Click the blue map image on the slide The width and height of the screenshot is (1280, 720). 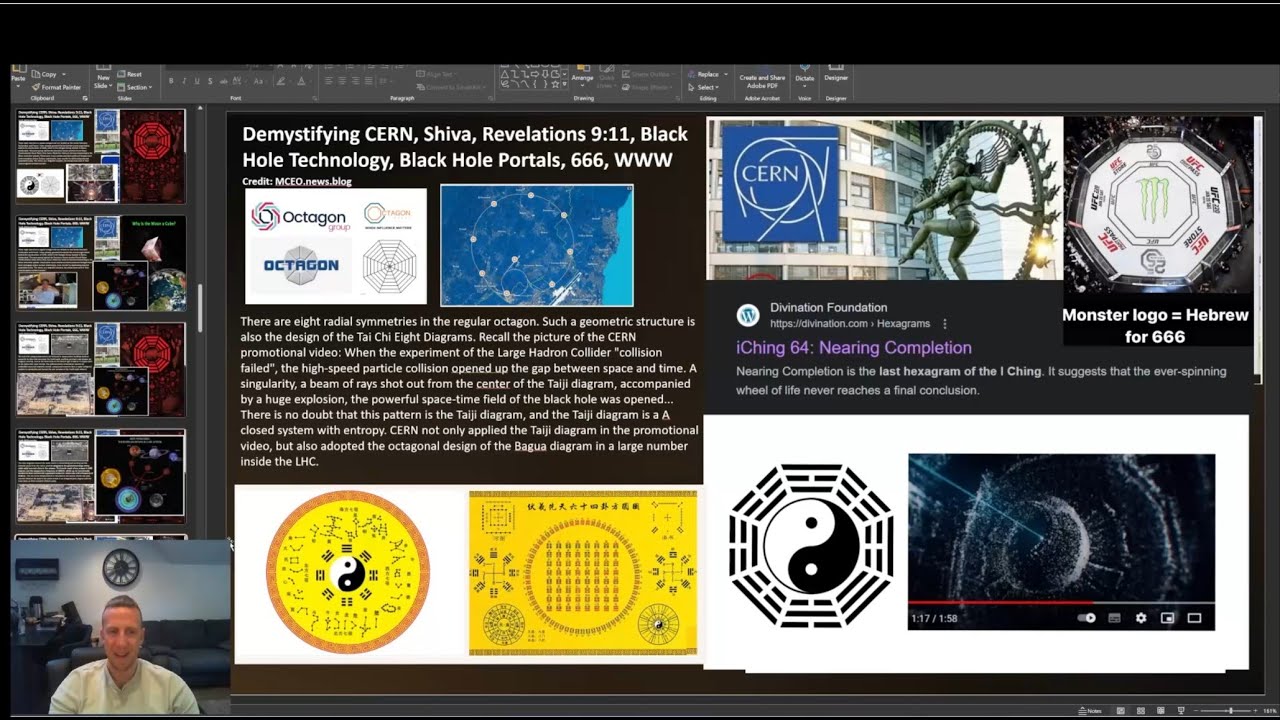click(x=537, y=245)
